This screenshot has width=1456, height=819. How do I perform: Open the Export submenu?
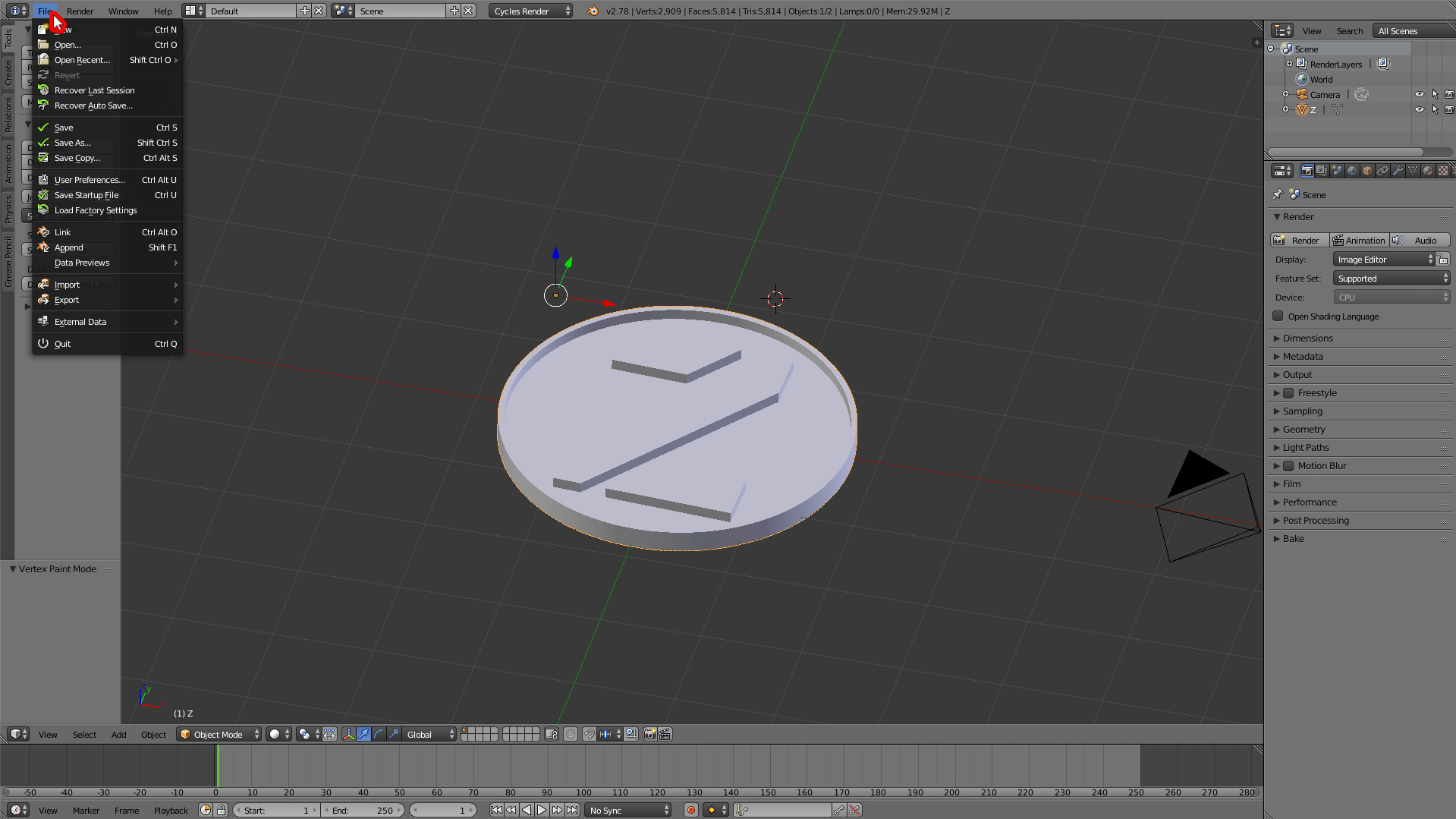pyautogui.click(x=67, y=300)
